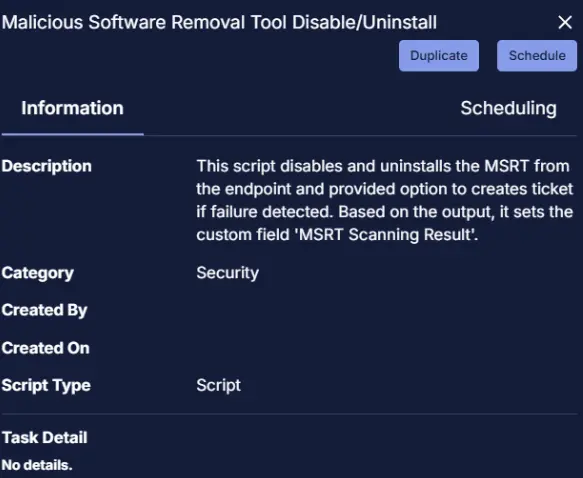The image size is (583, 478).
Task: Click the Script Type label
Action: coord(46,385)
